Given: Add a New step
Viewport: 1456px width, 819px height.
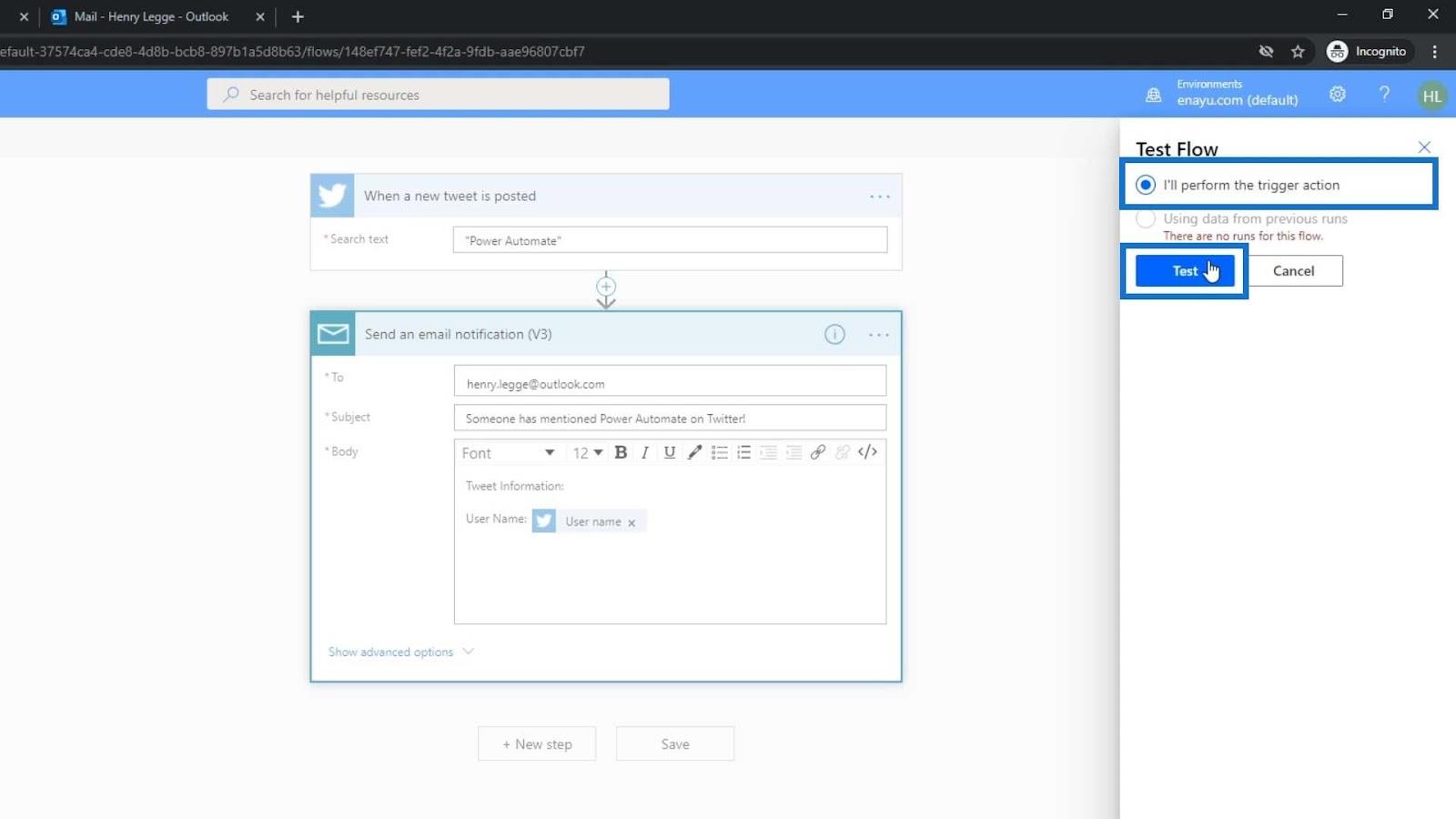Looking at the screenshot, I should tap(537, 743).
